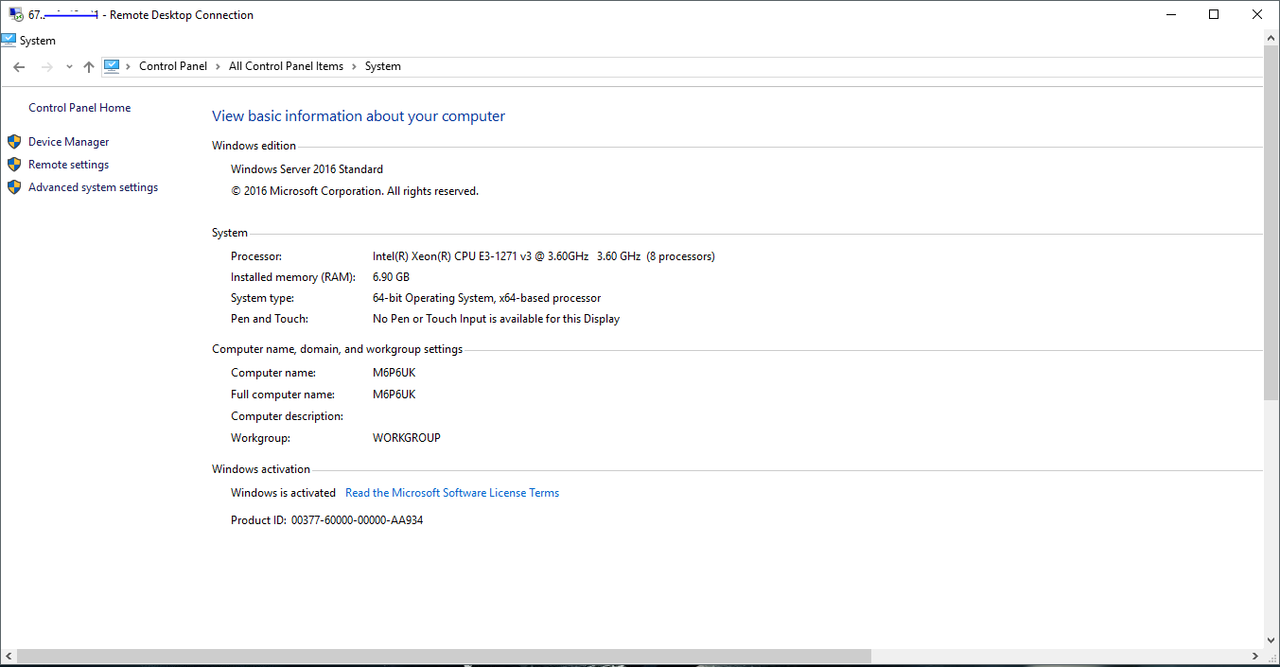Viewport: 1280px width, 667px height.
Task: Minimize the Remote Desktop Connection window
Action: click(1171, 15)
